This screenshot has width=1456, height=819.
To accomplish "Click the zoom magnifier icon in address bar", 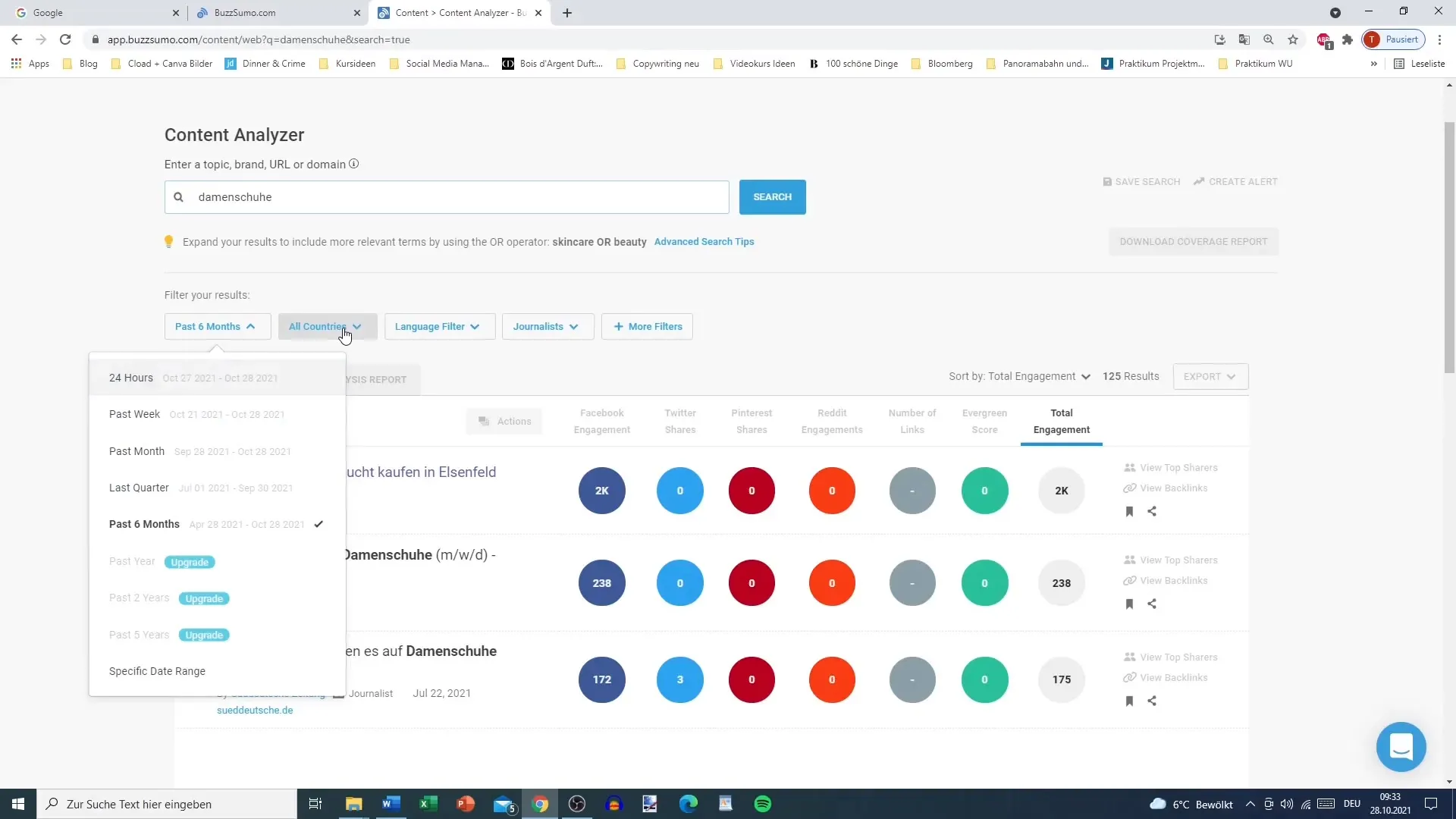I will coord(1269,39).
